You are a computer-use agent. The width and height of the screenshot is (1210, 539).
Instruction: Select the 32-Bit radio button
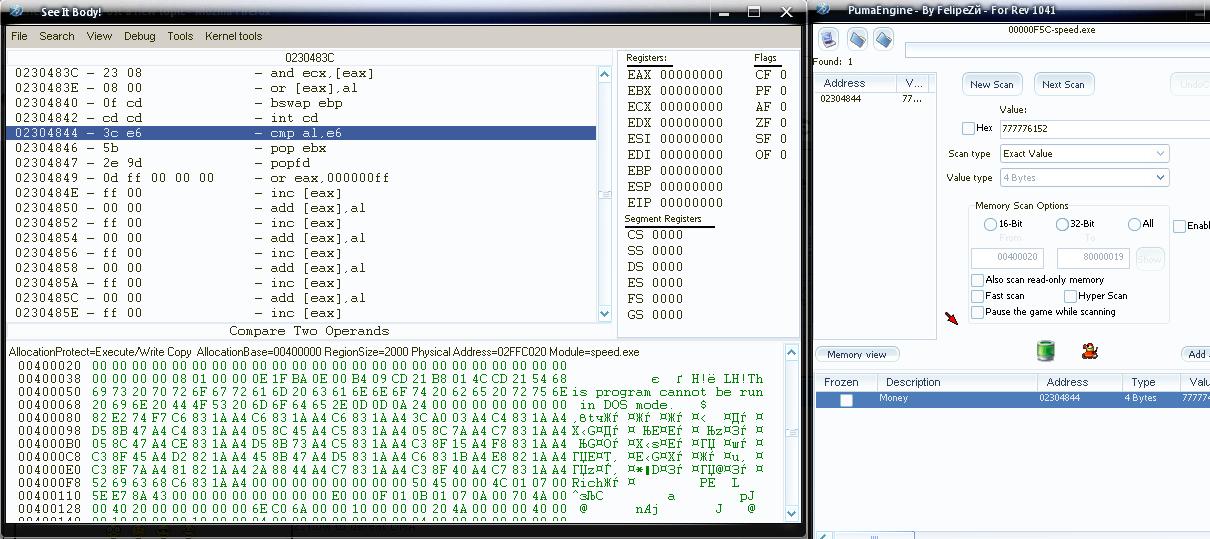[1062, 224]
